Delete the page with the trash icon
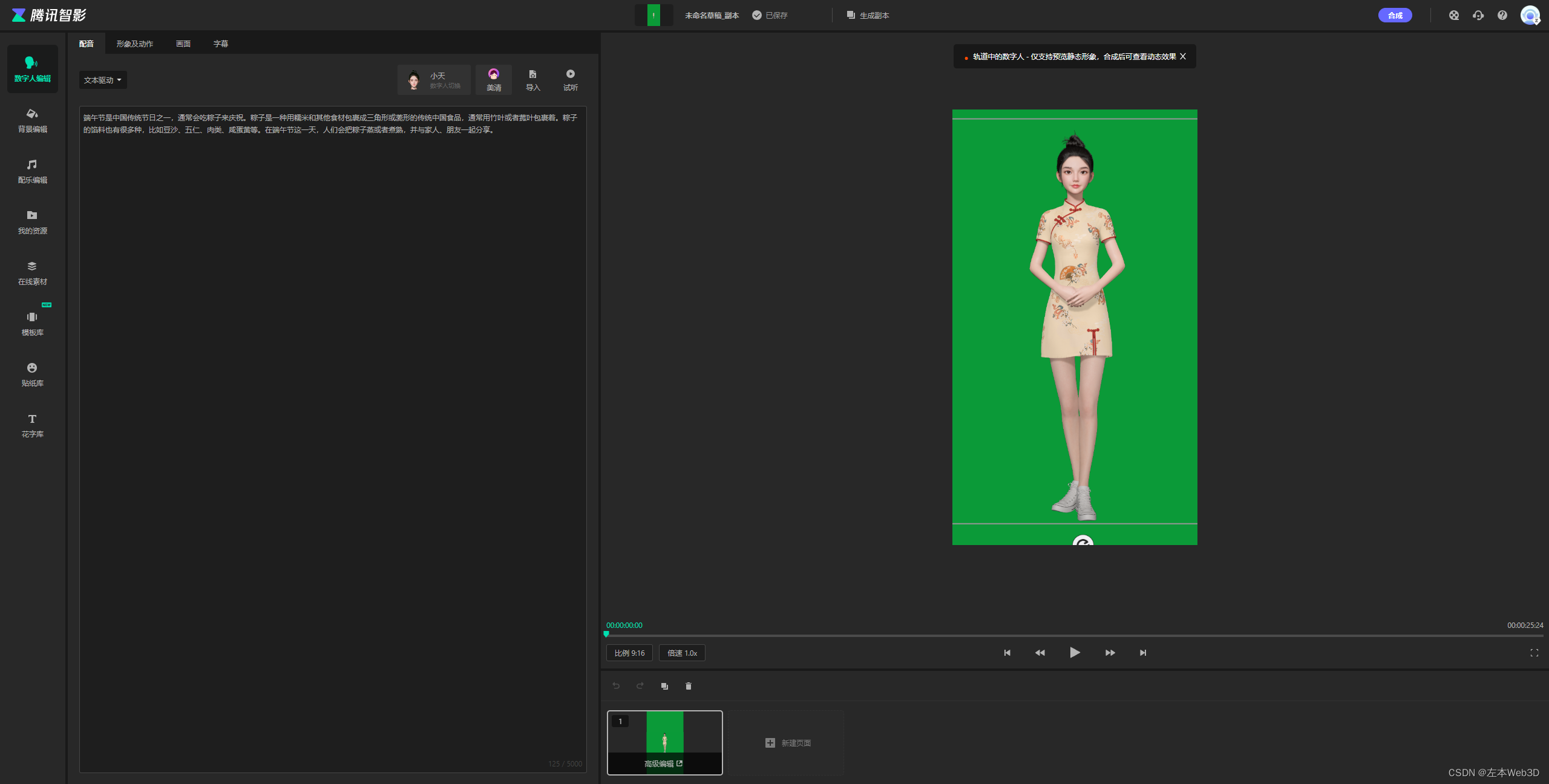Viewport: 1549px width, 784px height. [688, 686]
